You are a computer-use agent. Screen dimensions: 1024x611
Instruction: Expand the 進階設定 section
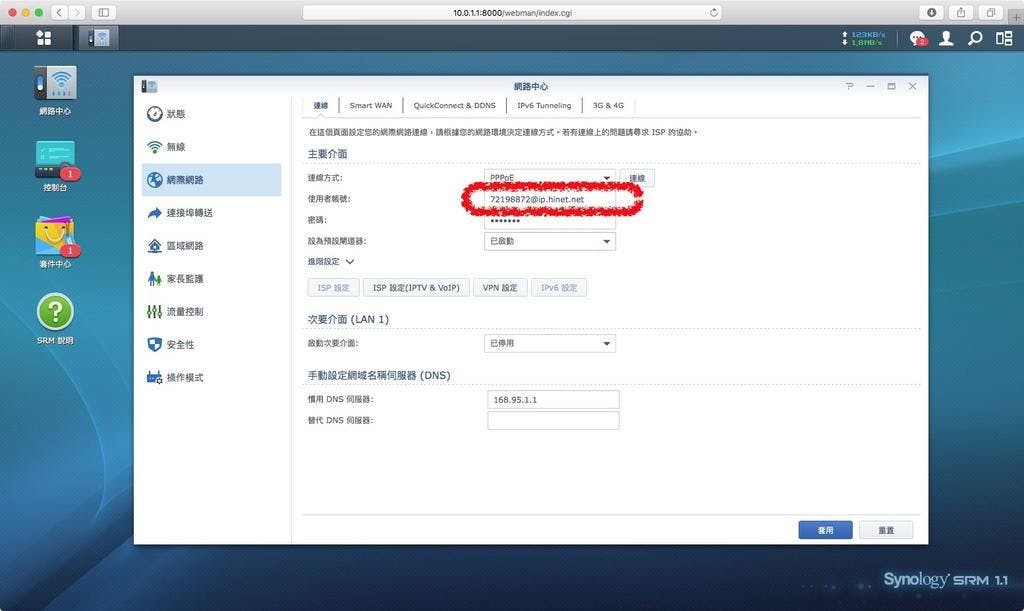pyautogui.click(x=331, y=262)
